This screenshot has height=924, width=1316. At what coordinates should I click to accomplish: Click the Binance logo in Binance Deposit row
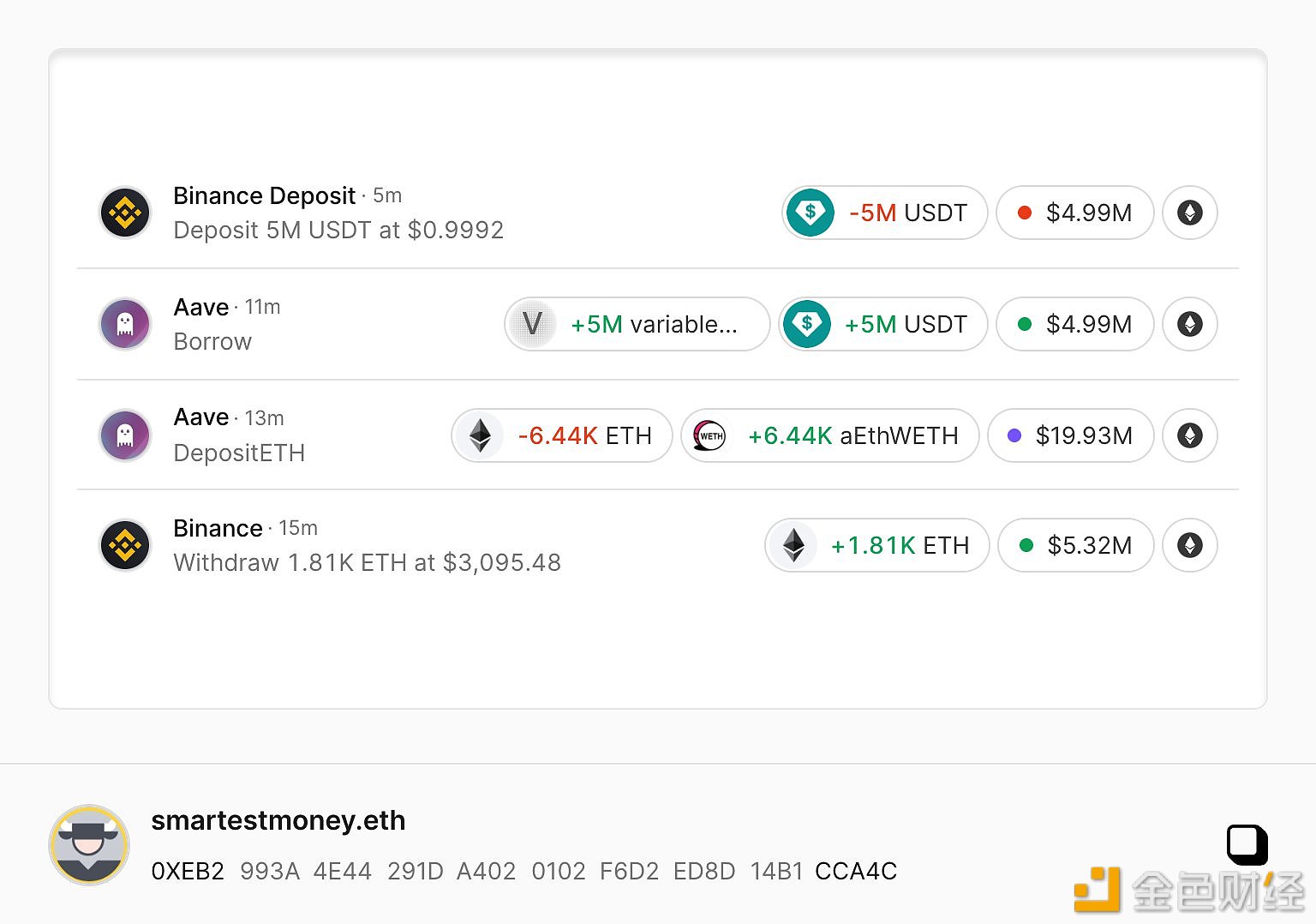(x=125, y=213)
